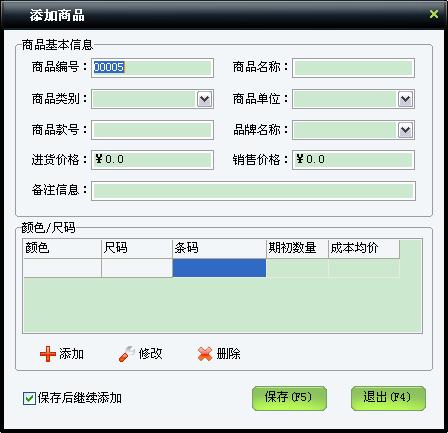Screen dimensions: 448x433
Task: Click the wrench 修改 edit icon
Action: click(x=126, y=354)
